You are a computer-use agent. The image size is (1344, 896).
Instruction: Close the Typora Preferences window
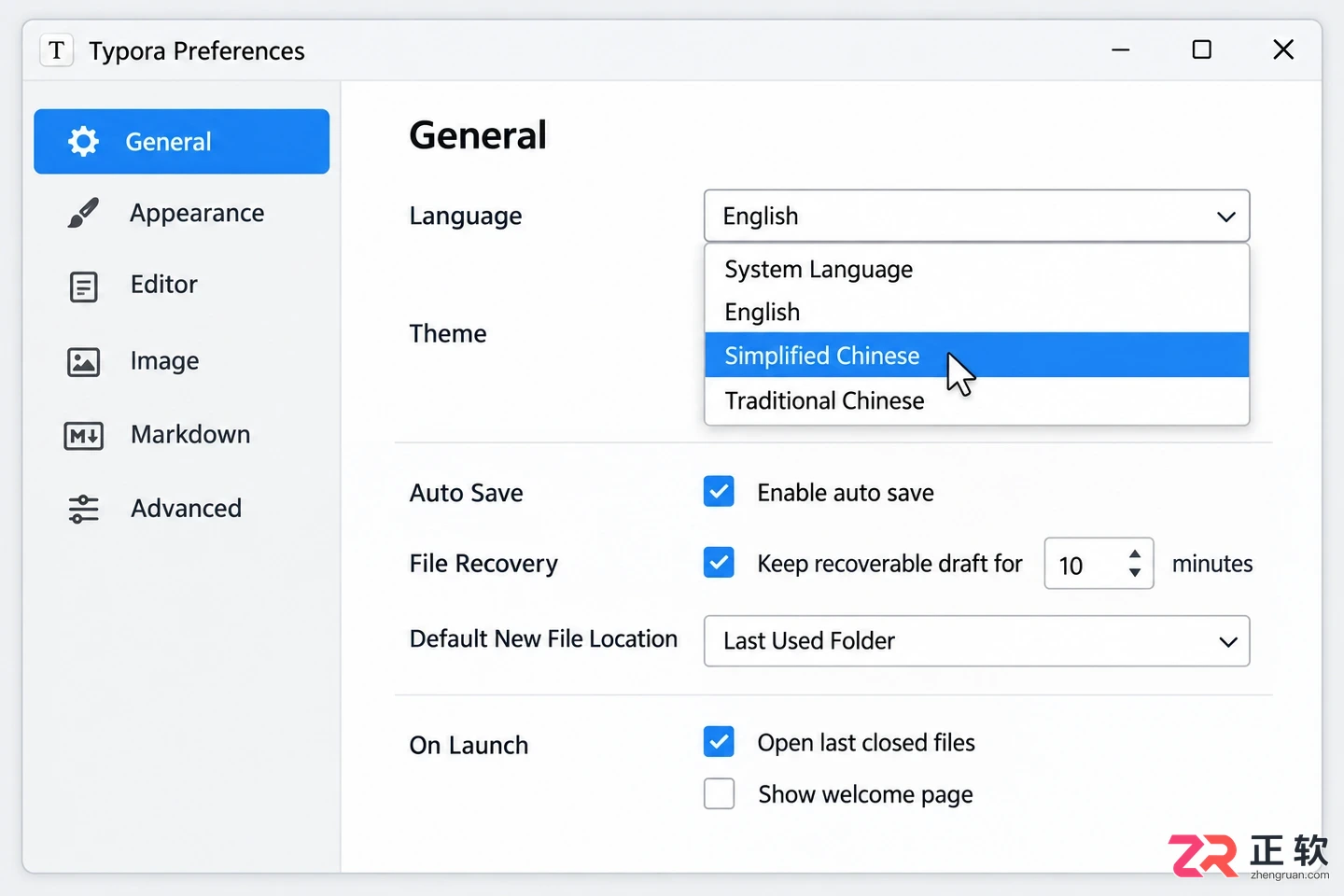point(1283,49)
